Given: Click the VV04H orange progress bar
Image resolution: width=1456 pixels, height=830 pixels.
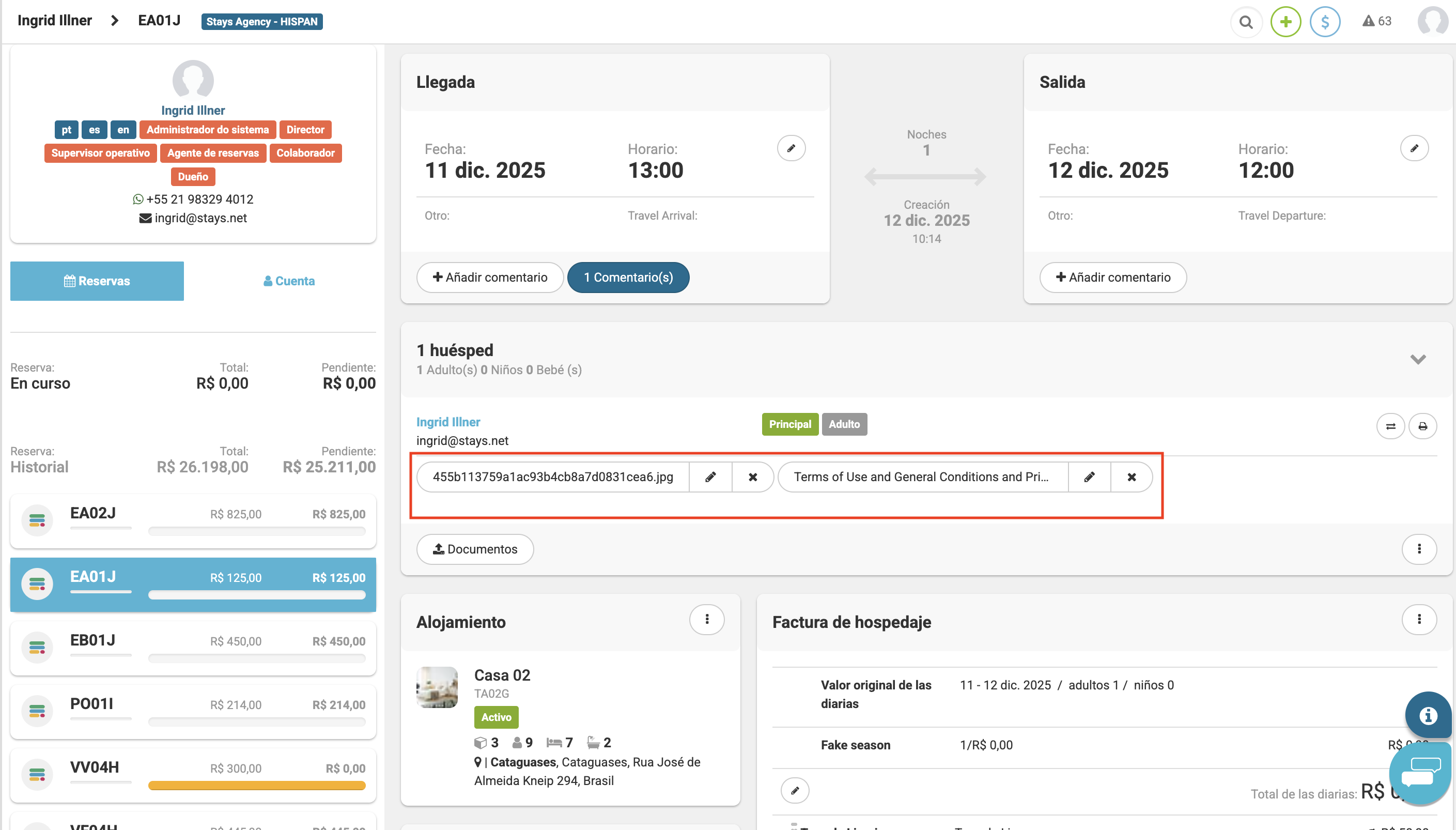Looking at the screenshot, I should pyautogui.click(x=256, y=786).
